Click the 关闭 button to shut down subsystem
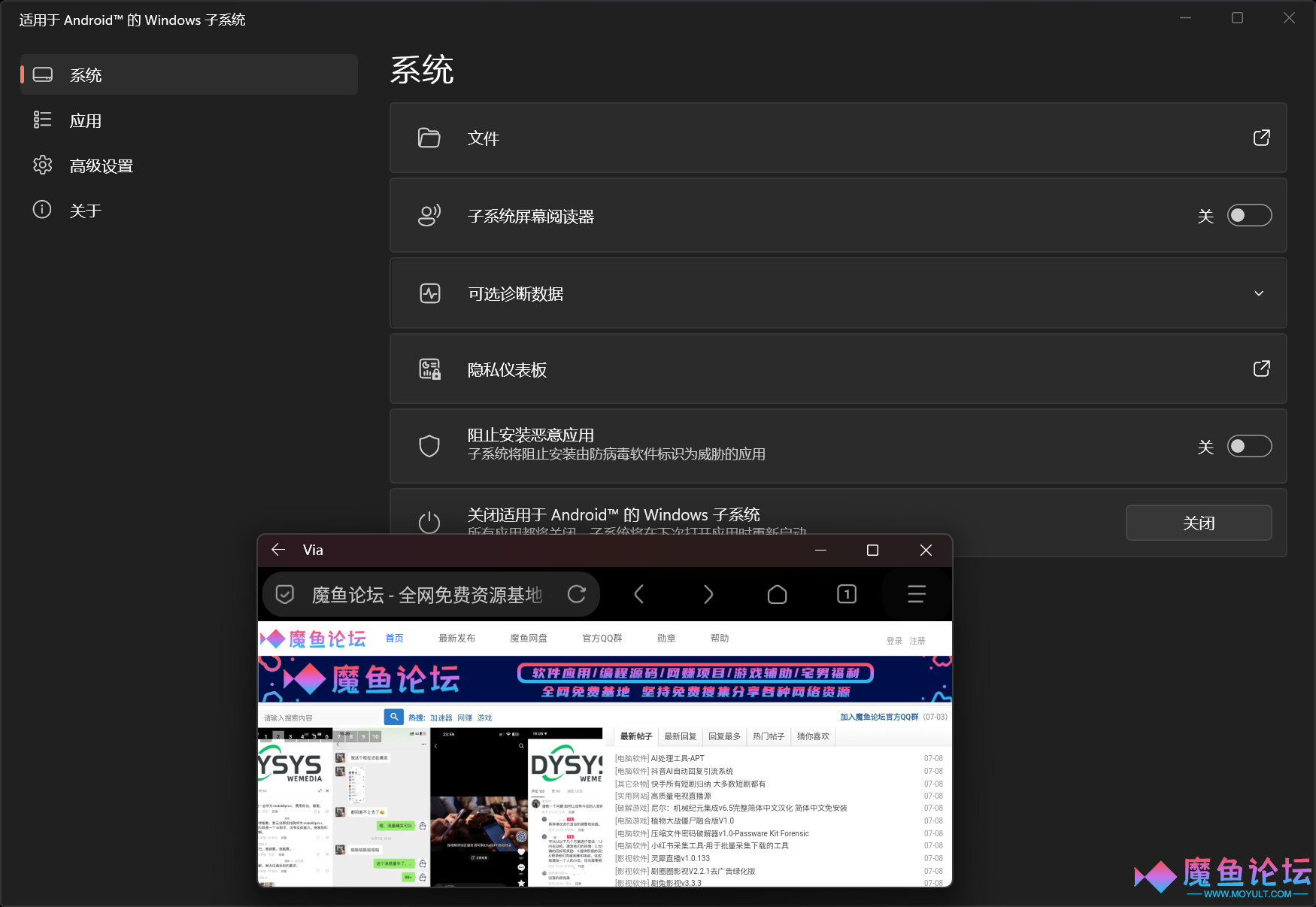Viewport: 1316px width, 907px height. [x=1199, y=523]
